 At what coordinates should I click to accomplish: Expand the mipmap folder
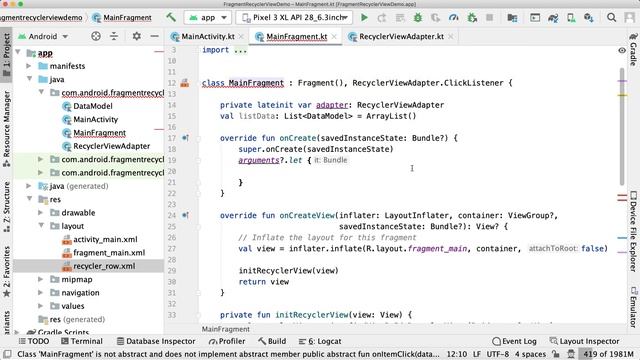[40, 279]
